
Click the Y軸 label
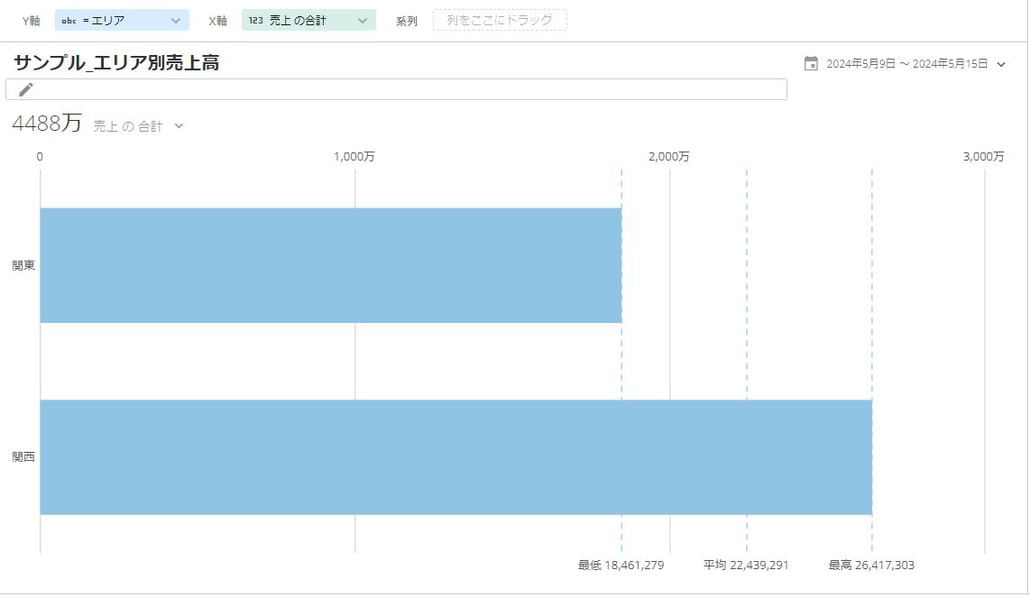click(x=31, y=21)
